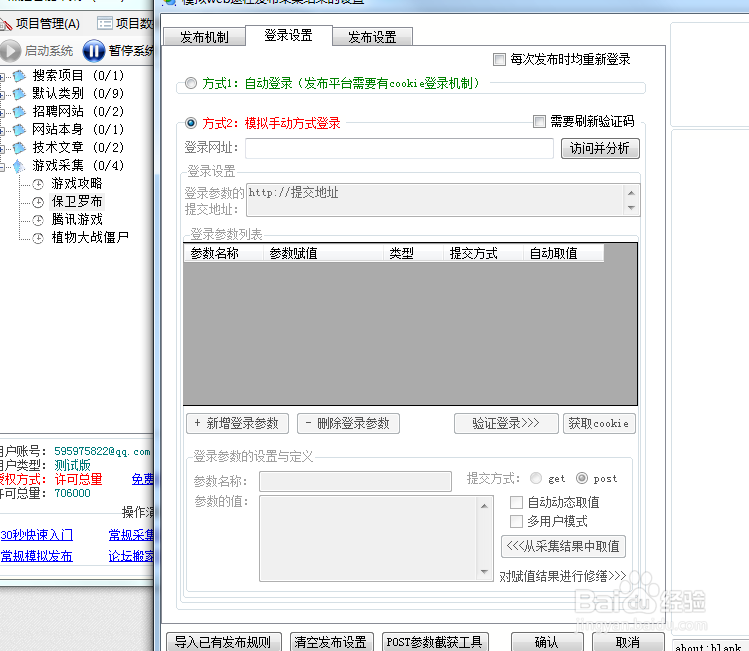Select the 保卫罗布 tree item

tap(76, 202)
